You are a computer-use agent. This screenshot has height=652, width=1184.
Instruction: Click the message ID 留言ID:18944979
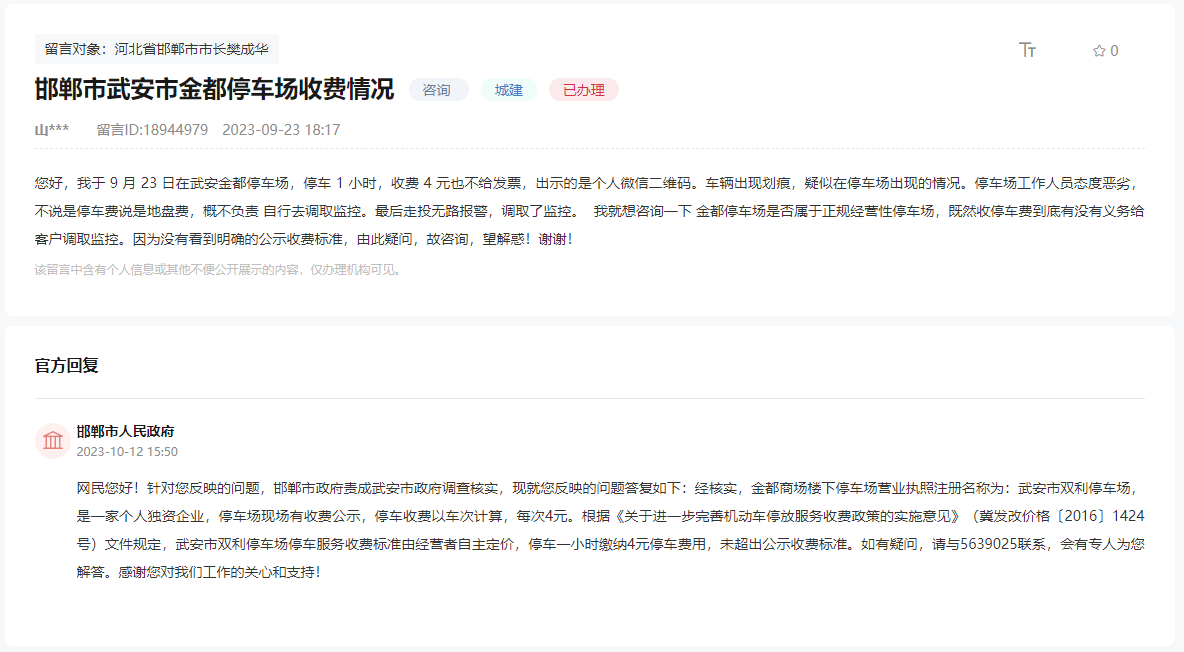coord(152,130)
